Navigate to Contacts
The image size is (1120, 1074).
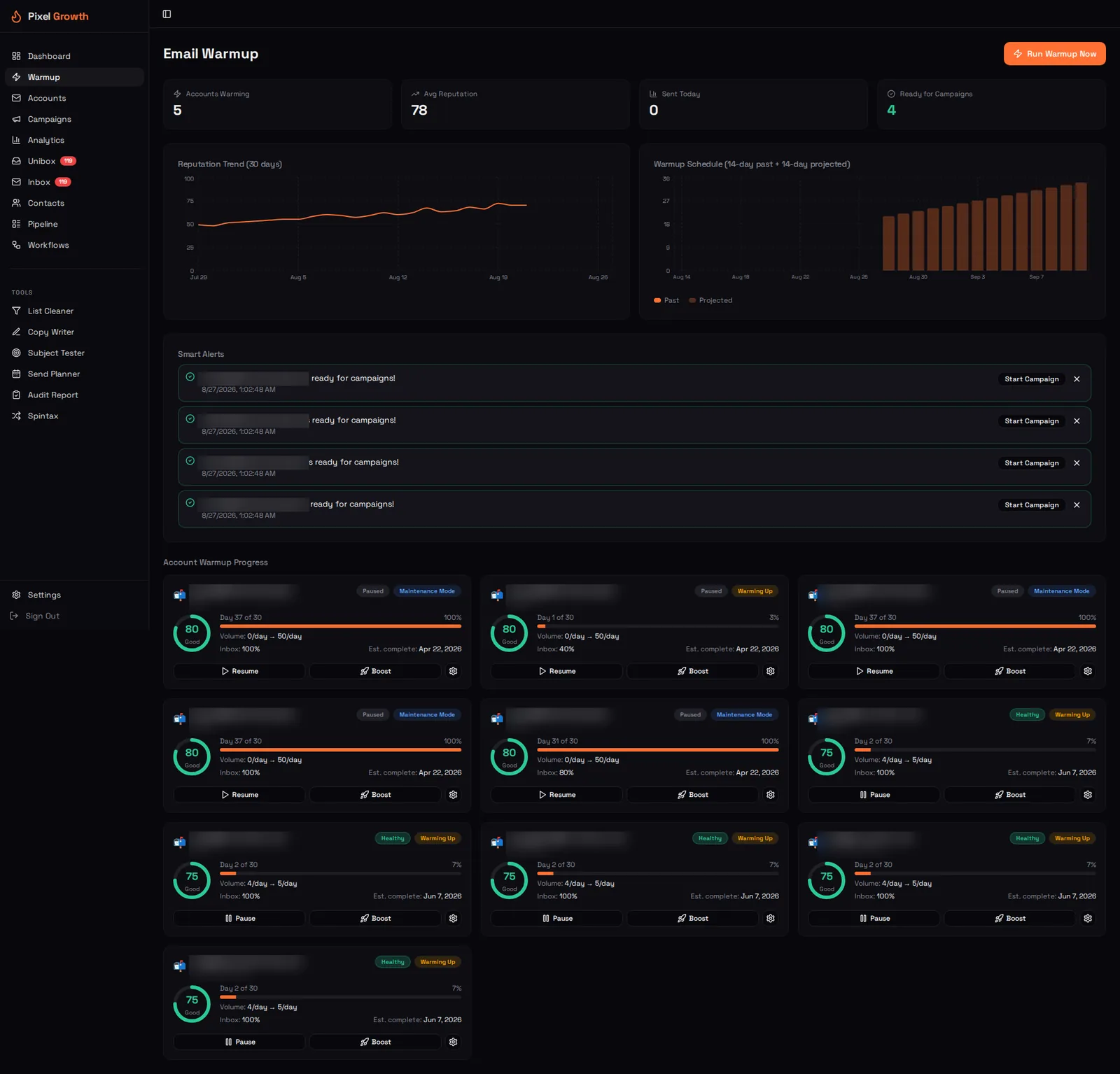(x=74, y=203)
